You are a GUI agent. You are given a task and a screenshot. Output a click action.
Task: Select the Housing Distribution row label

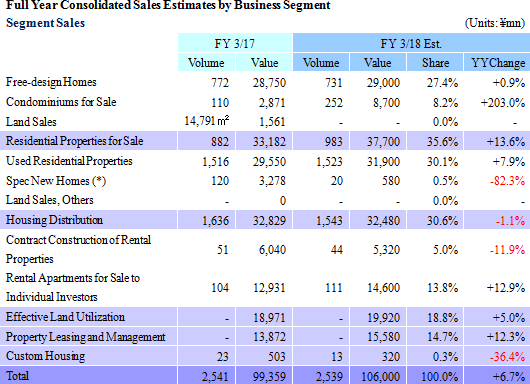coord(54,220)
